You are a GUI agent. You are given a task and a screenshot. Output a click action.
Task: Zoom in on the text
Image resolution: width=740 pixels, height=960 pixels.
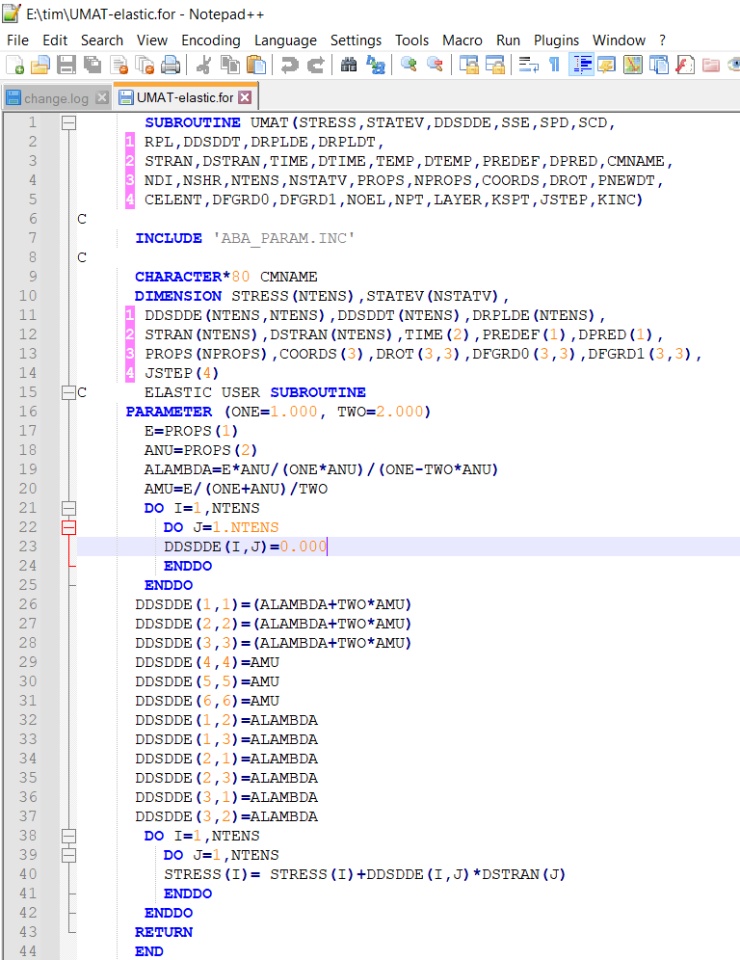(408, 64)
